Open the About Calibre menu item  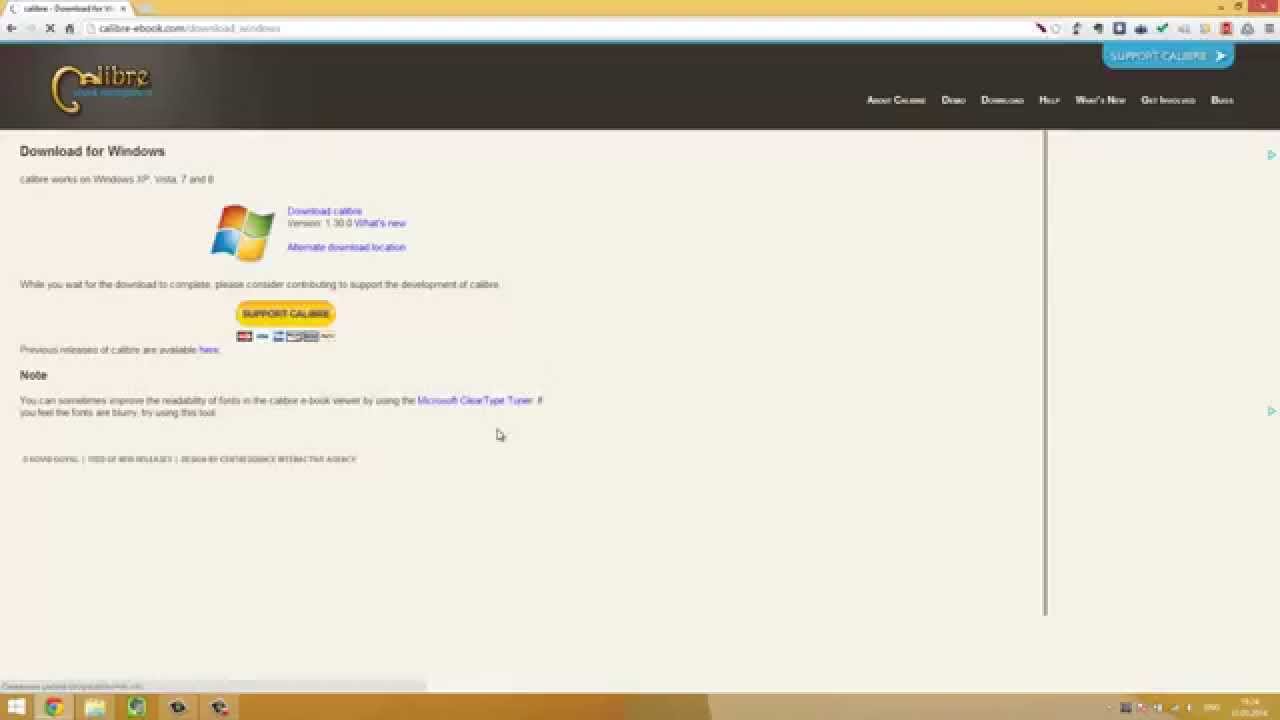(x=896, y=100)
